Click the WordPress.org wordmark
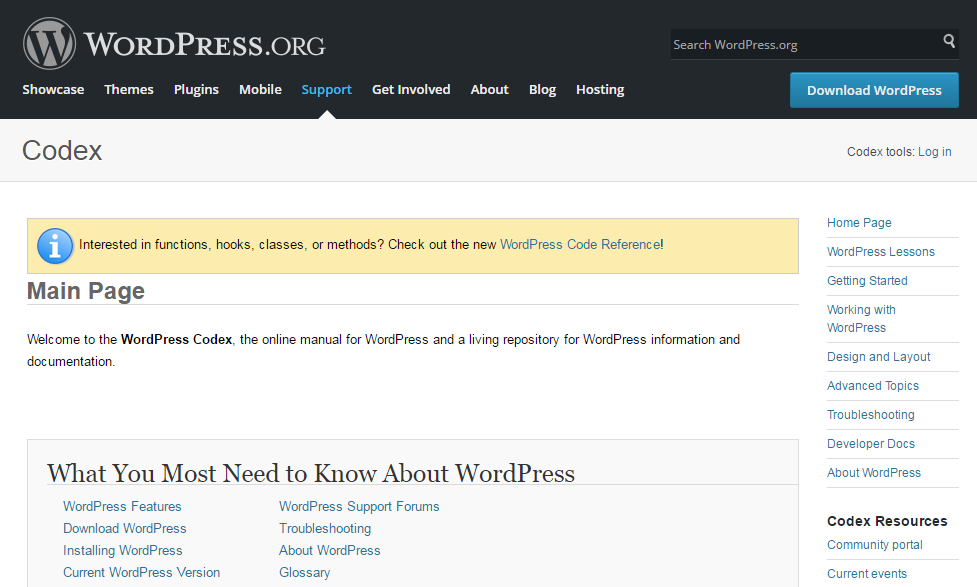The width and height of the screenshot is (977, 587). (204, 45)
